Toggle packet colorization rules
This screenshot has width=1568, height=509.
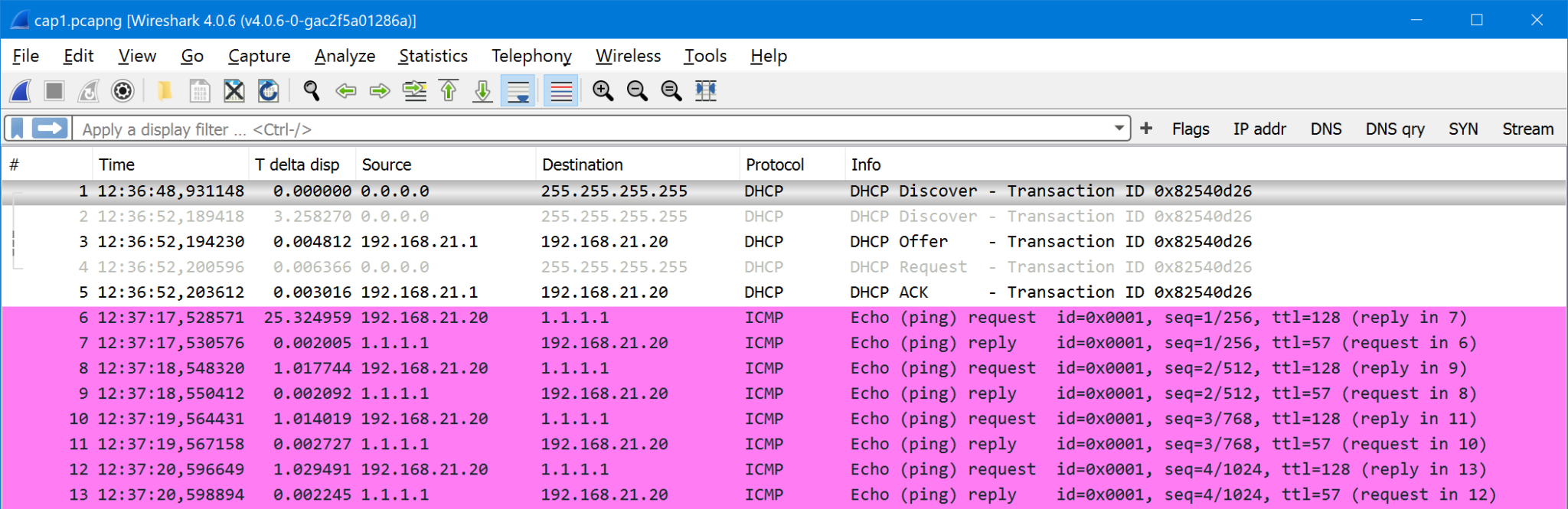[x=561, y=91]
